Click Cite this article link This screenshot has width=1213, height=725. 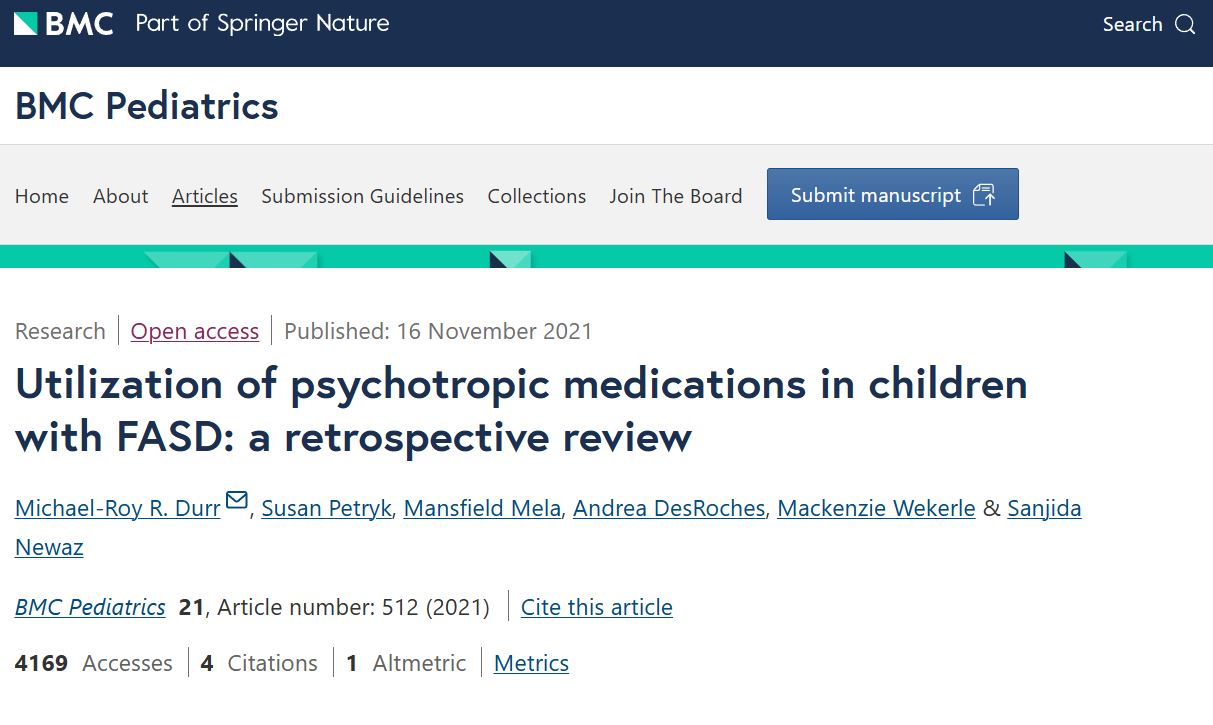[597, 607]
